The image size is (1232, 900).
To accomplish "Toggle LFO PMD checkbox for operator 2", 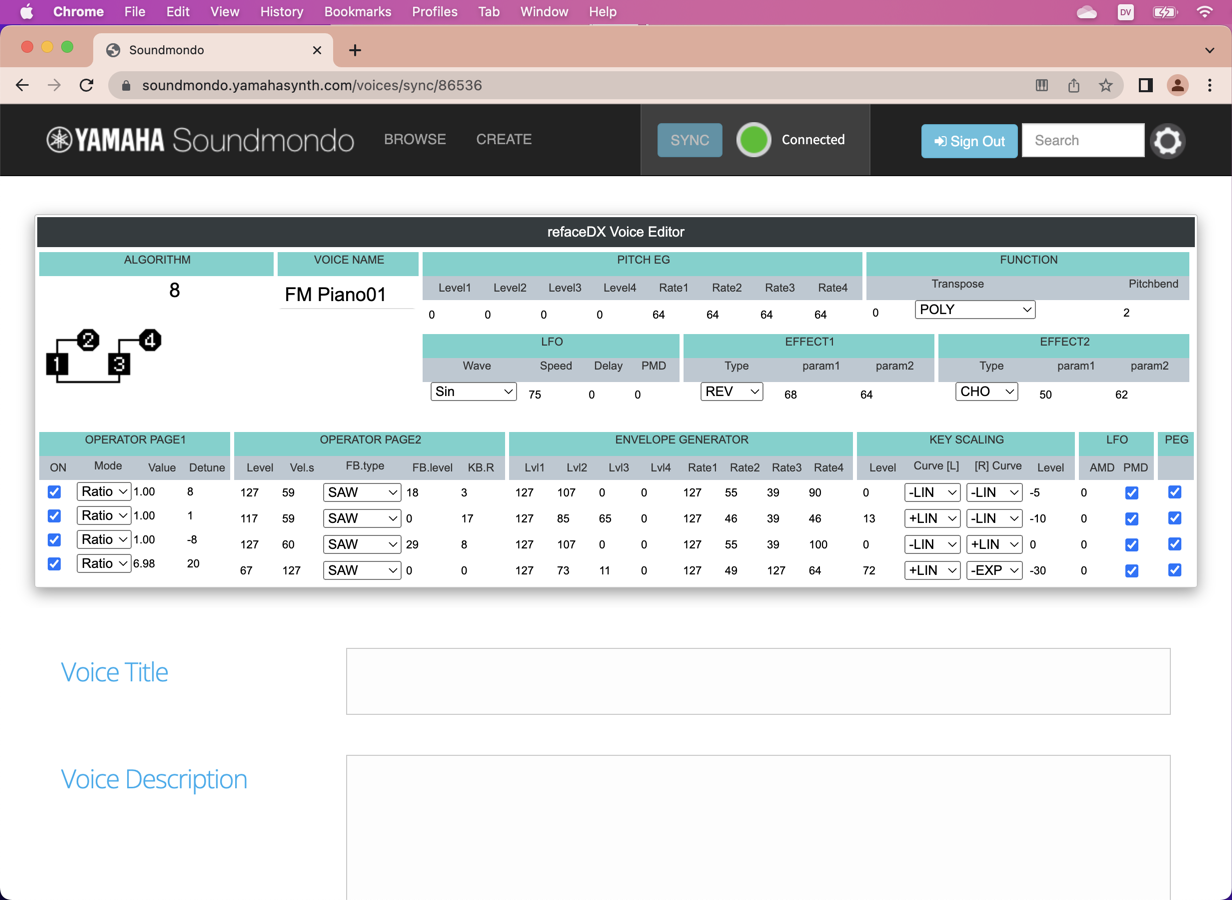I will [1131, 518].
